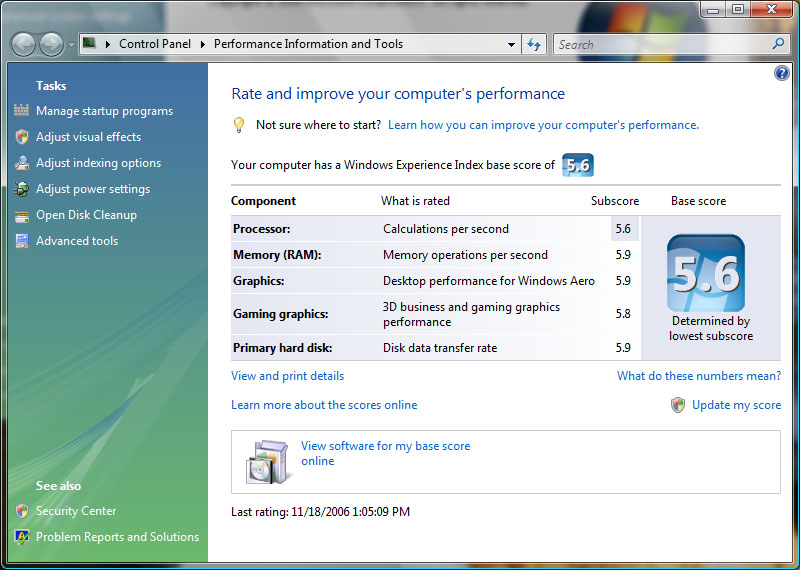Click the shield icon beside Update my score

tap(678, 405)
